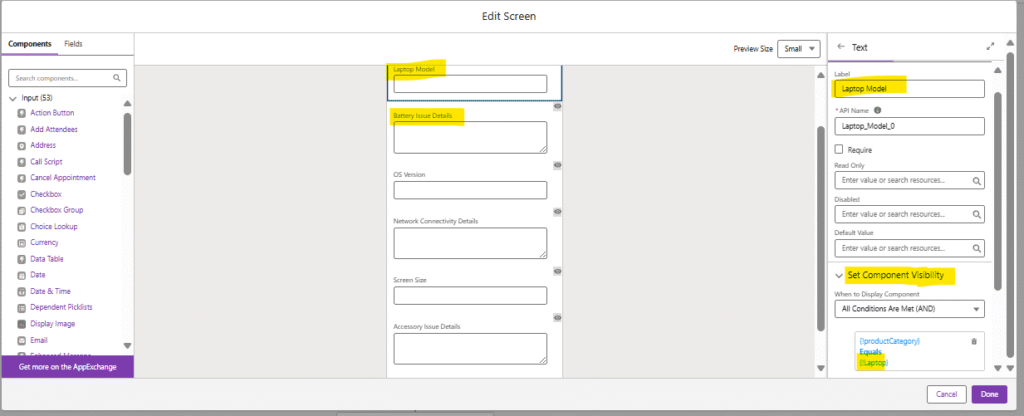Enable the Require checkbox
1024x416 pixels.
[x=839, y=149]
